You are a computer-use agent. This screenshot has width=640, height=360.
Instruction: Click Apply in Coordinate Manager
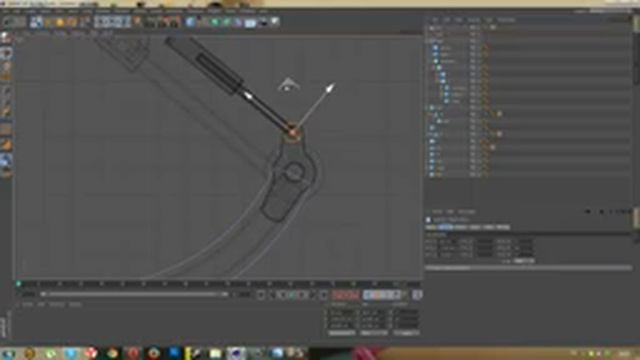(407, 333)
